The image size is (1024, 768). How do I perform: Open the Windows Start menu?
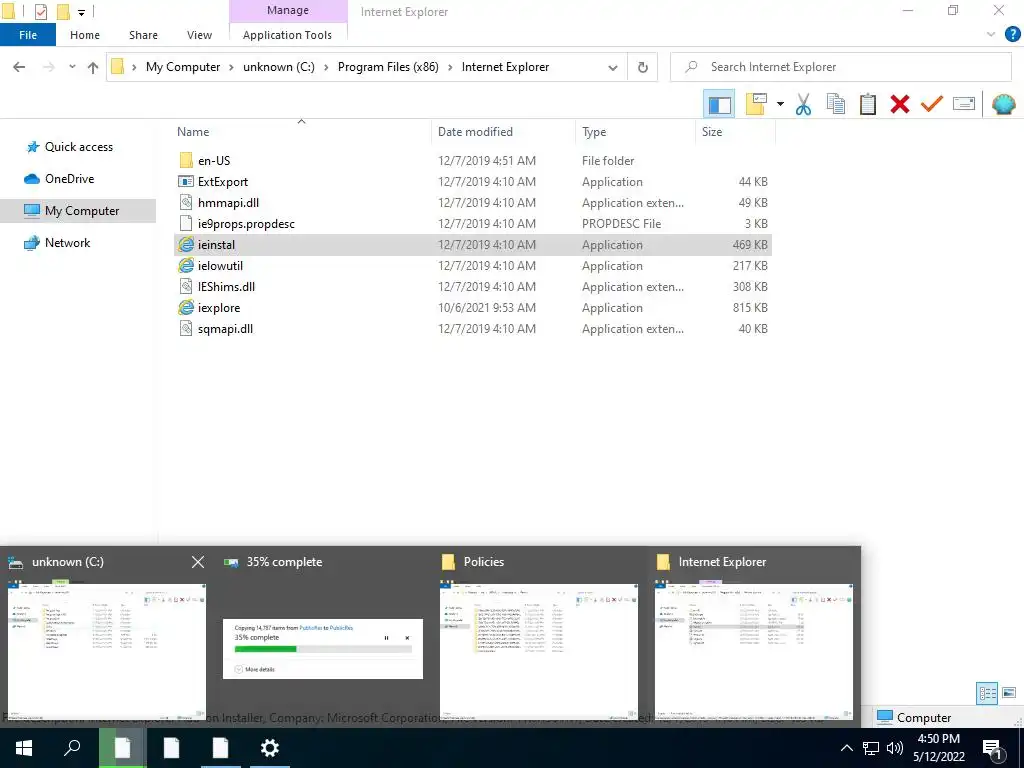[24, 748]
